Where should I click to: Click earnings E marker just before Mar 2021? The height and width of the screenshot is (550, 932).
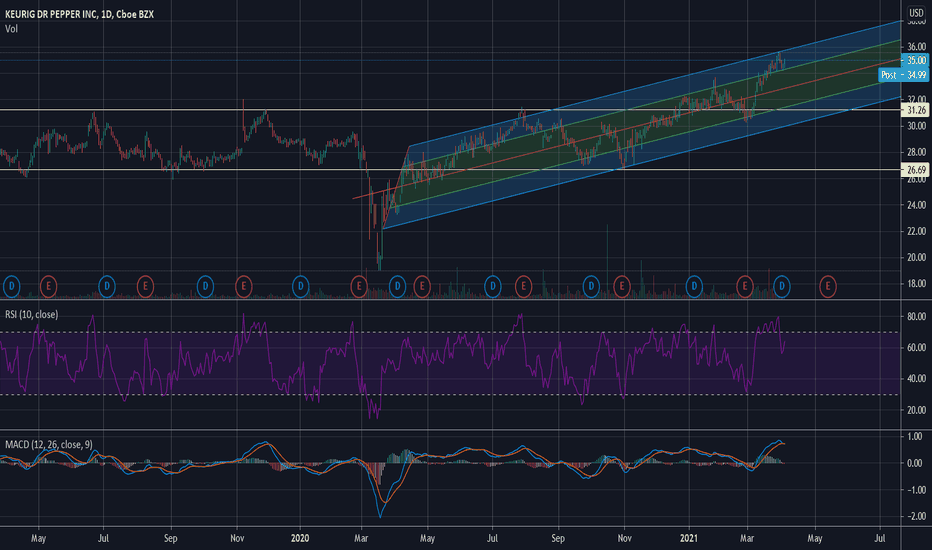pyautogui.click(x=745, y=287)
